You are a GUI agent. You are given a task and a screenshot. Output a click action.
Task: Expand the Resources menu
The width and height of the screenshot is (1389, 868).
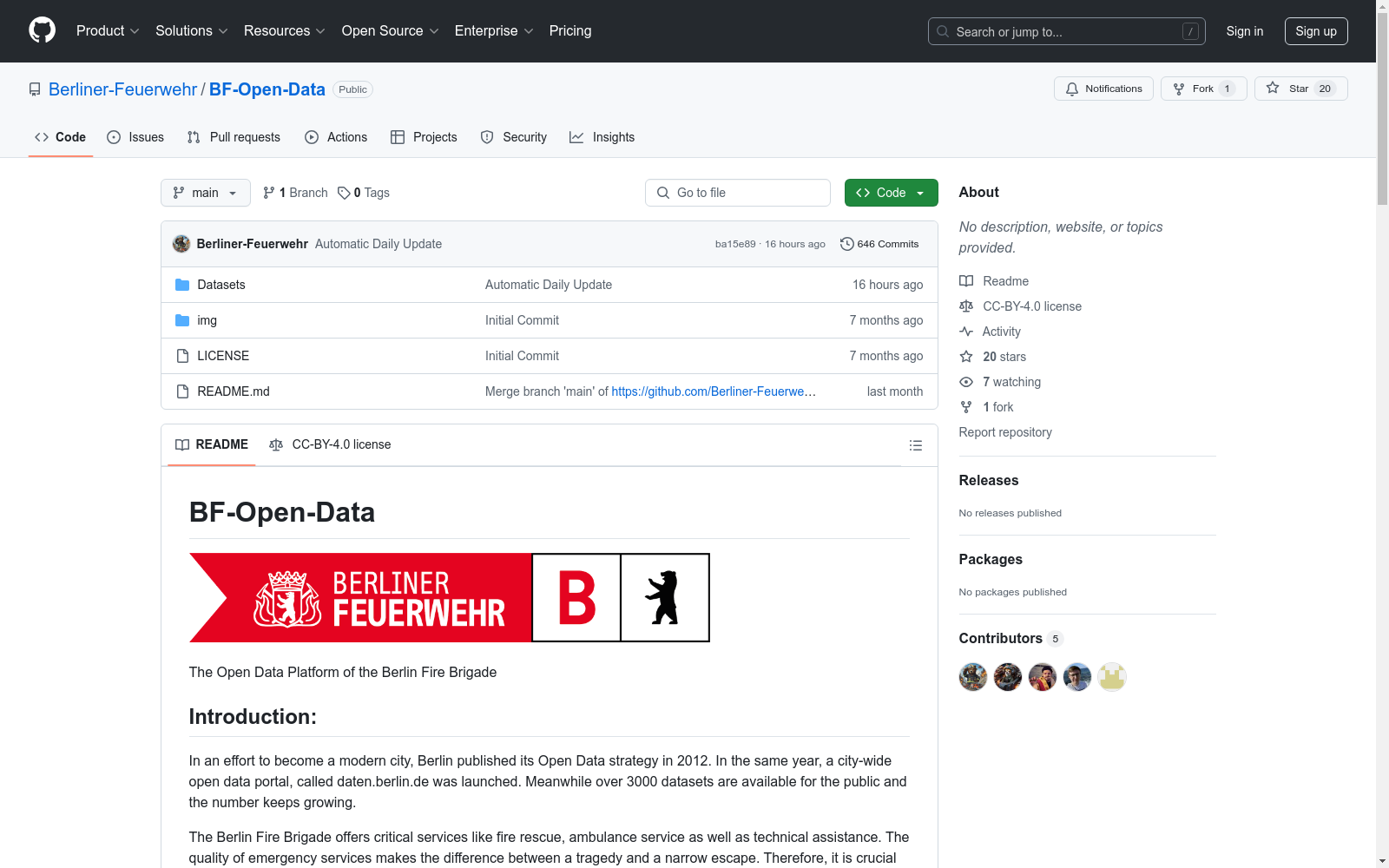(x=285, y=31)
